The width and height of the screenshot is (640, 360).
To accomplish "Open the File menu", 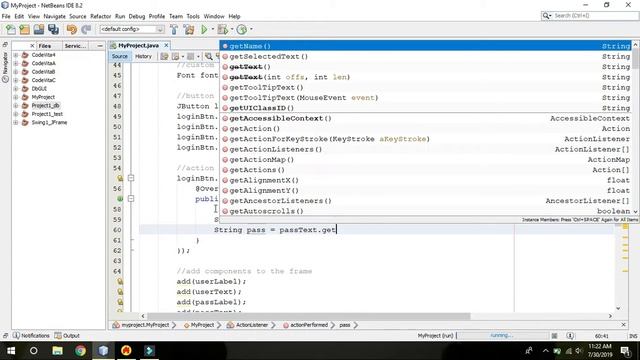I will pyautogui.click(x=6, y=16).
